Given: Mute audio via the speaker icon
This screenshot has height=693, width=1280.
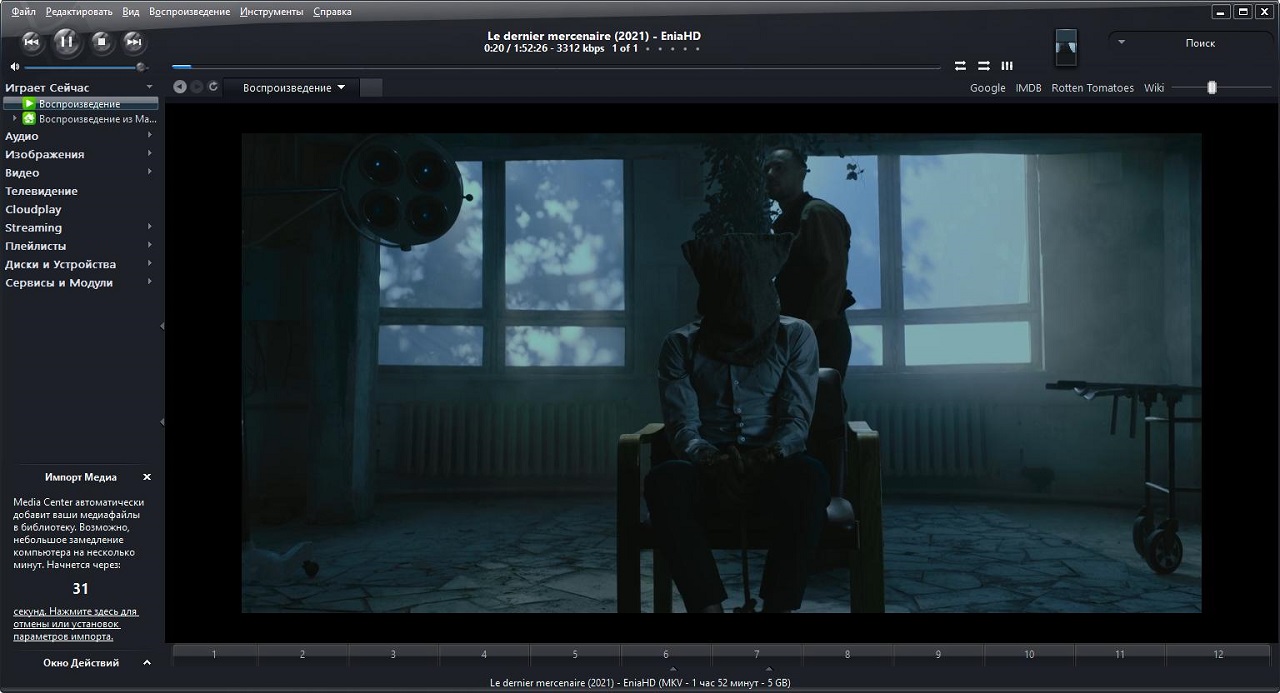Looking at the screenshot, I should 14,67.
